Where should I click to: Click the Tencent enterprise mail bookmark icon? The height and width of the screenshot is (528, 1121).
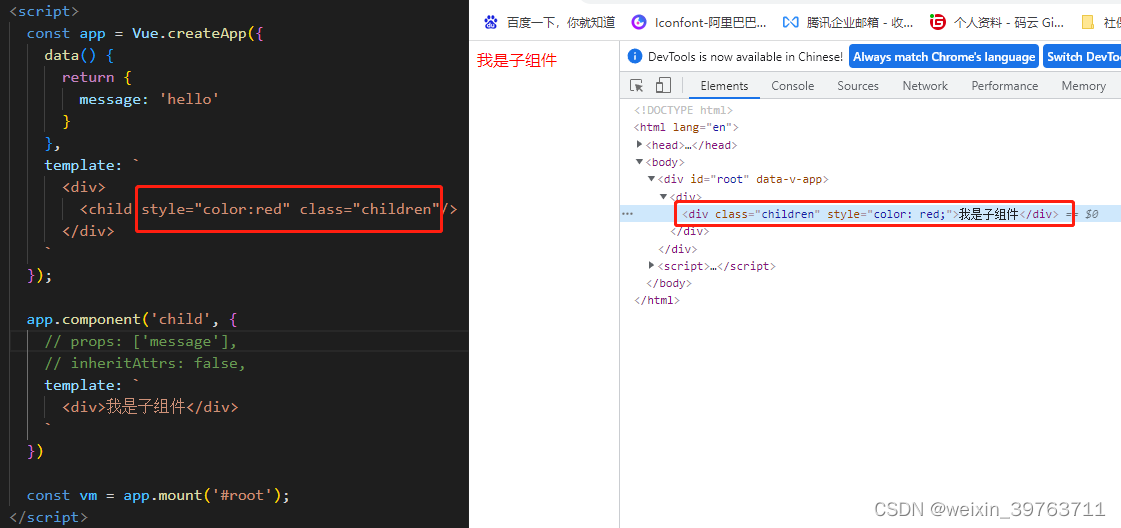tap(790, 22)
